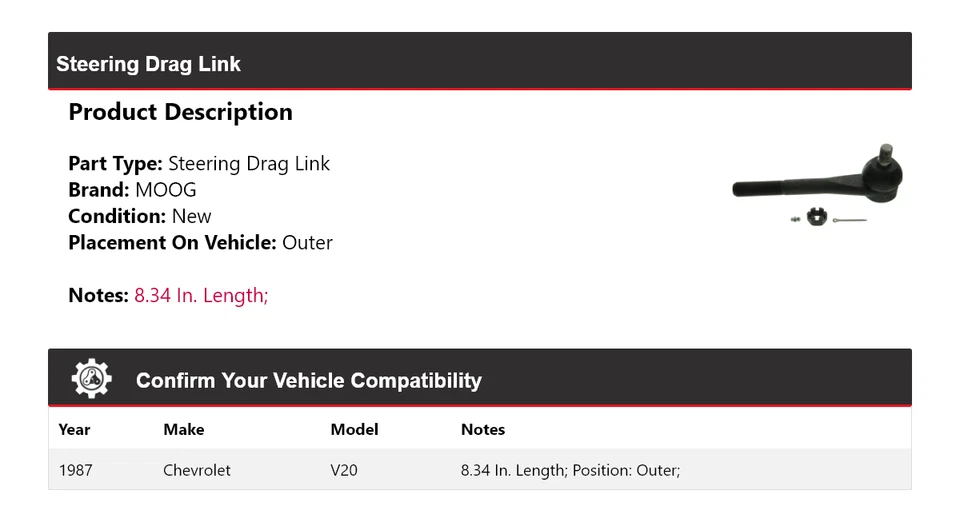Screen dimensions: 960x522
Task: Click the gear compatibility icon
Action: click(92, 379)
